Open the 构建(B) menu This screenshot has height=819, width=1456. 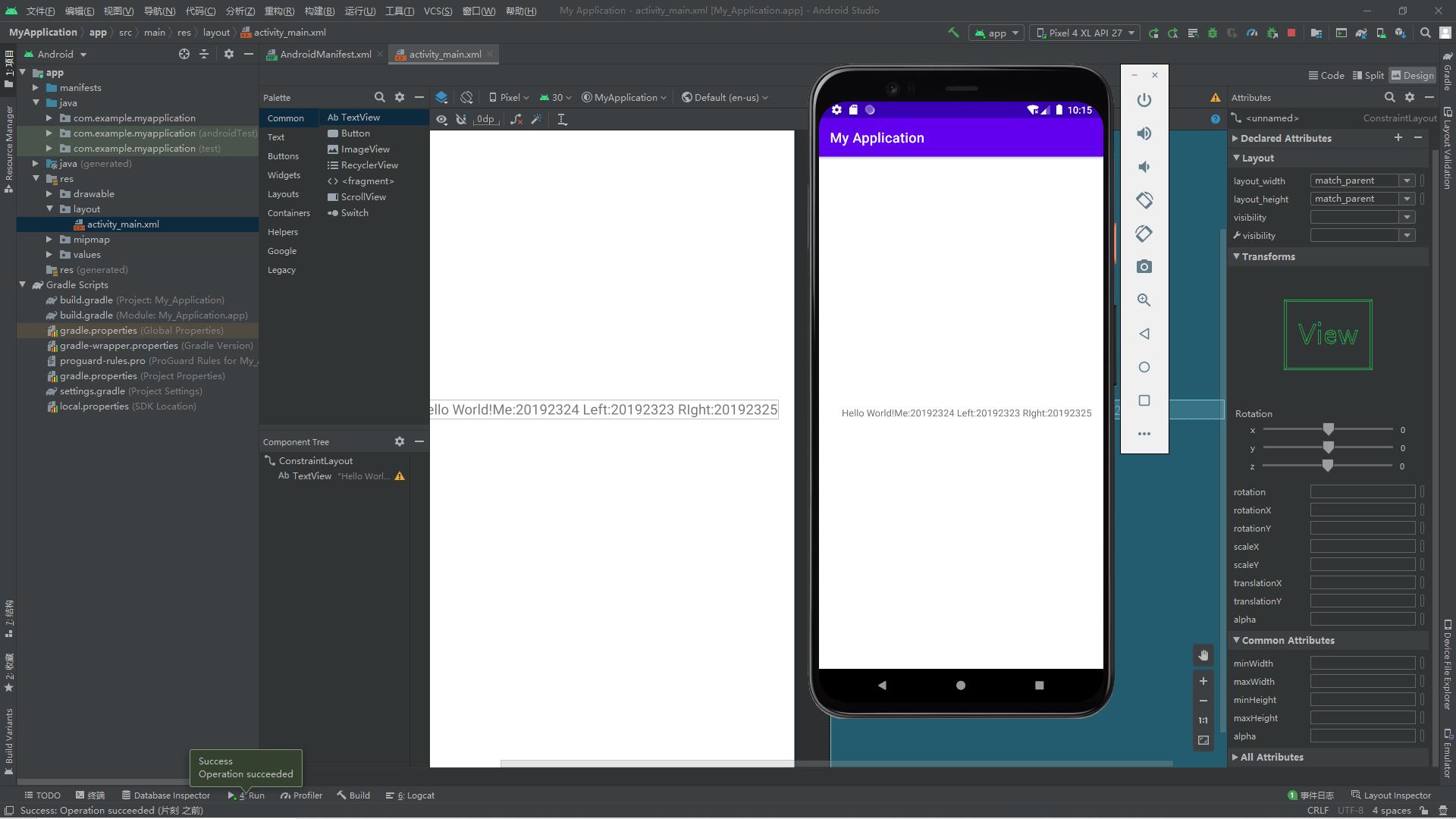click(318, 11)
